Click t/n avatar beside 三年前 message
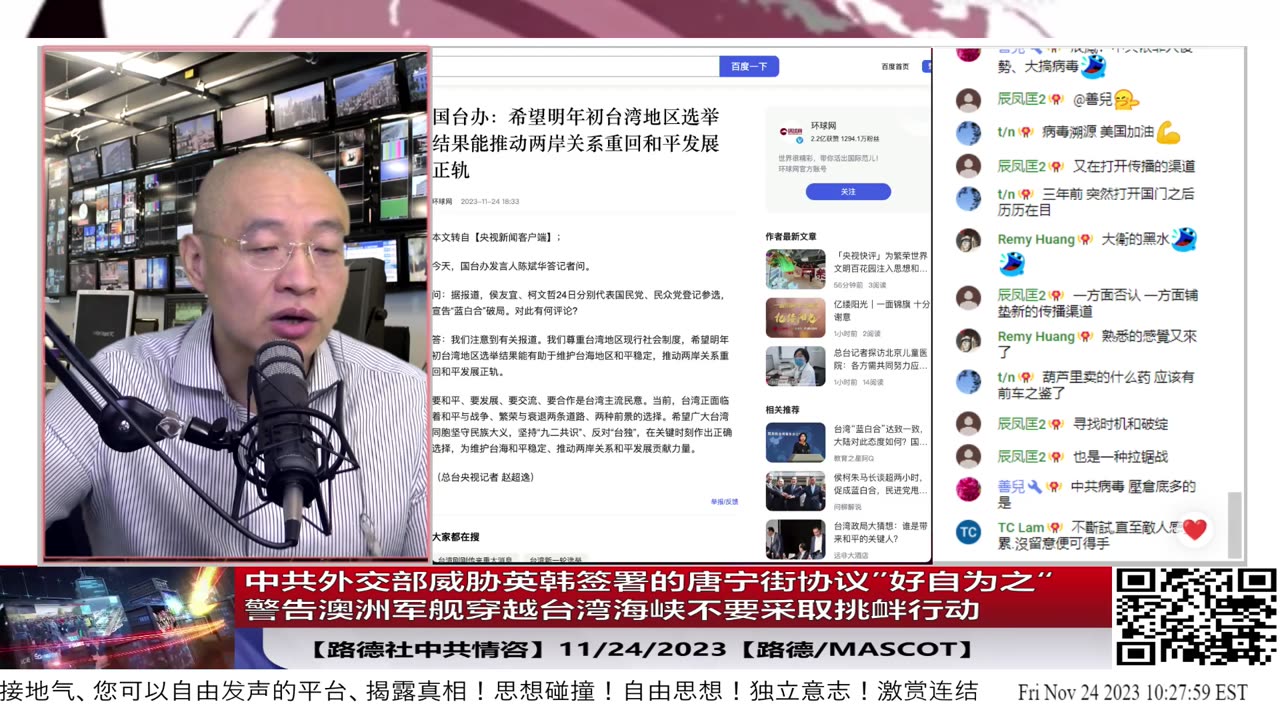 (x=968, y=198)
